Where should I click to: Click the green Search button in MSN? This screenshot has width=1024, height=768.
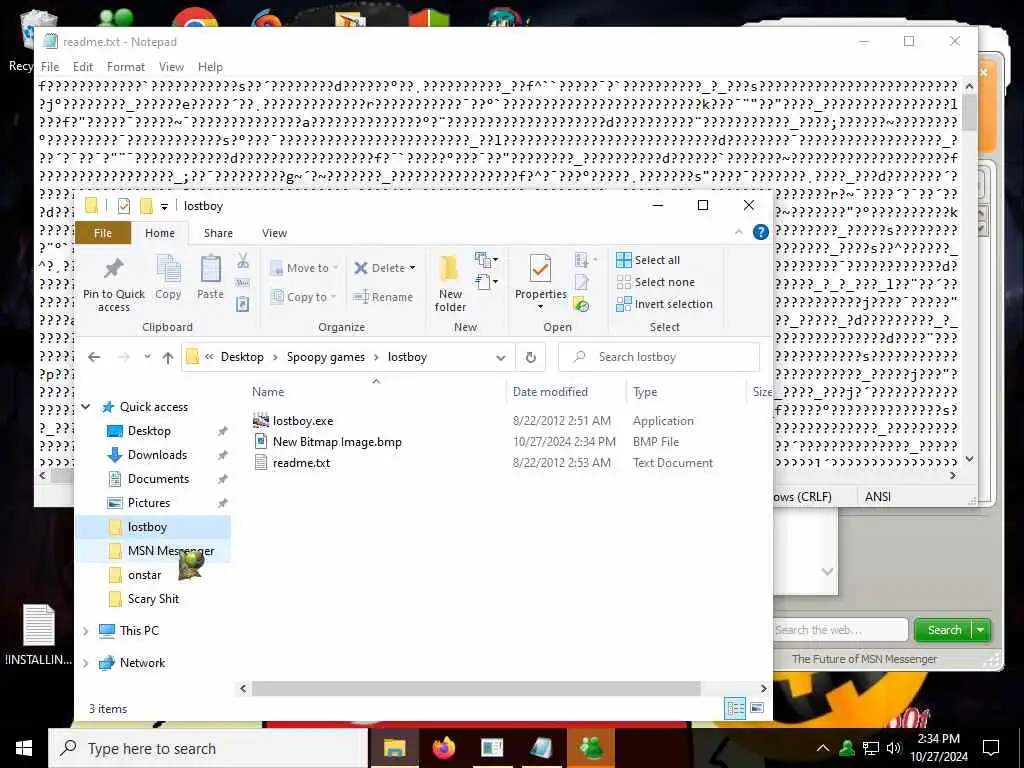[944, 630]
